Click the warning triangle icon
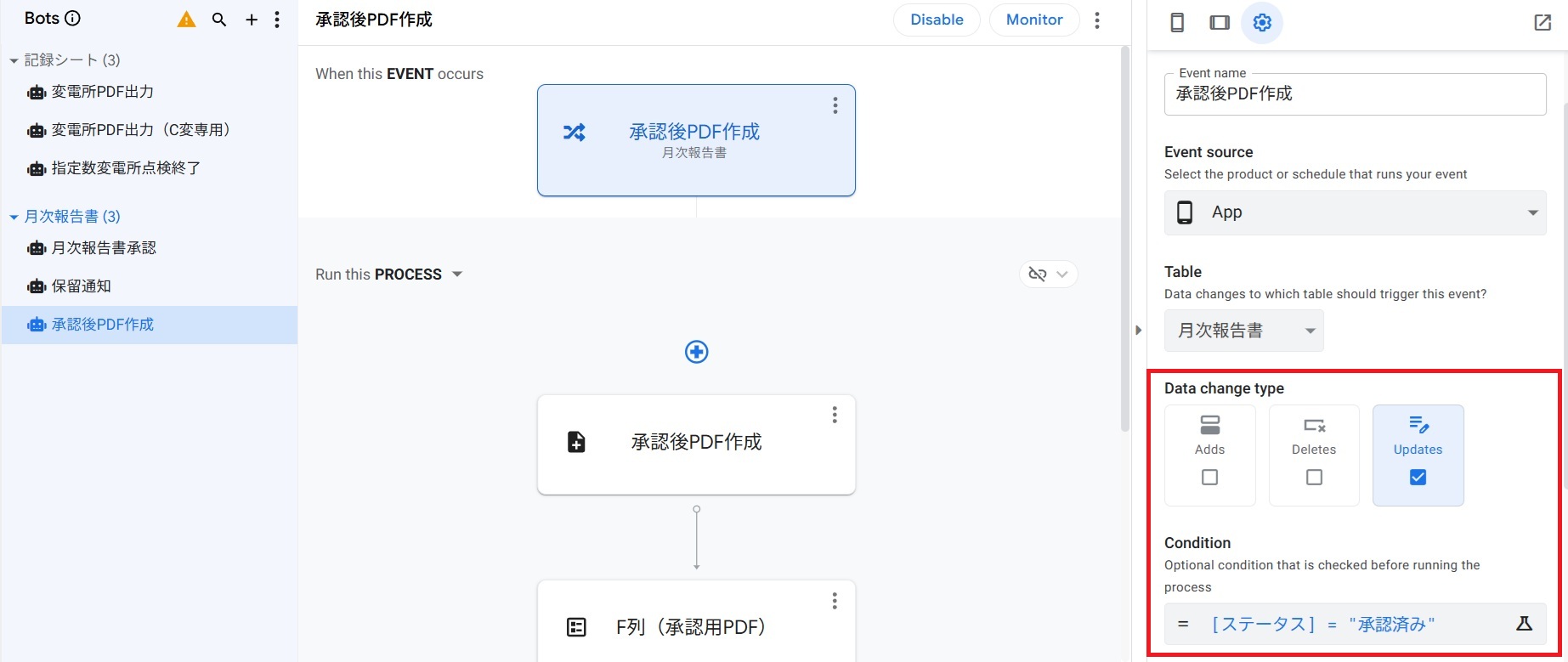1568x662 pixels. coord(186,20)
